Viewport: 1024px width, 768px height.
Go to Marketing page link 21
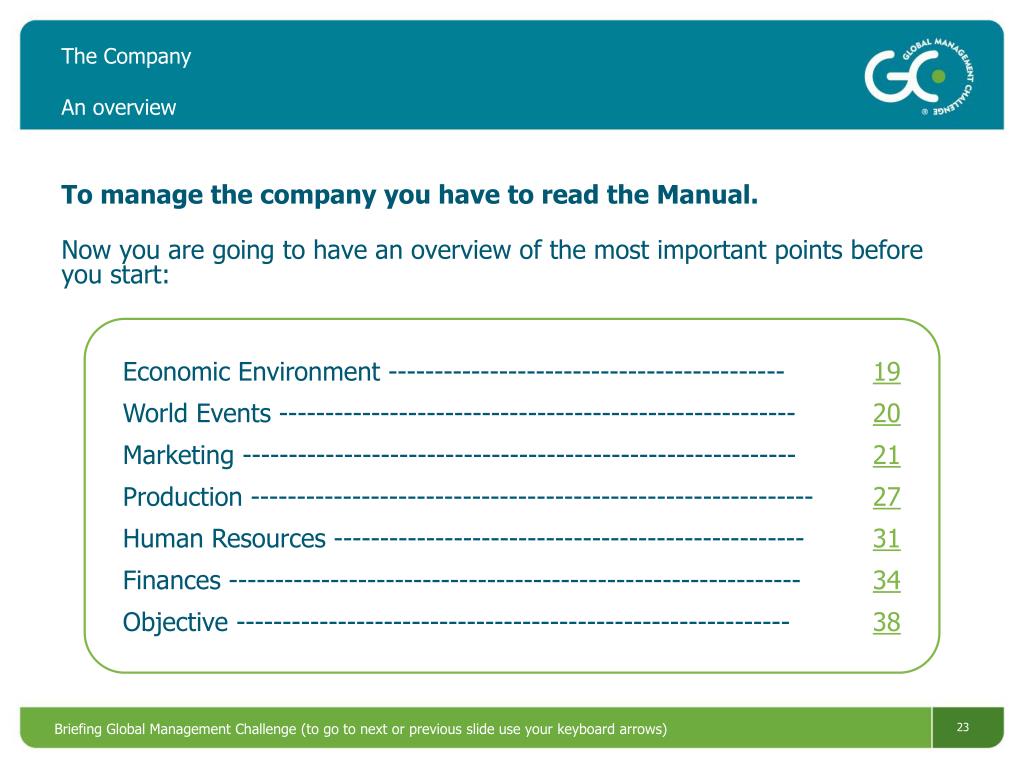(886, 455)
